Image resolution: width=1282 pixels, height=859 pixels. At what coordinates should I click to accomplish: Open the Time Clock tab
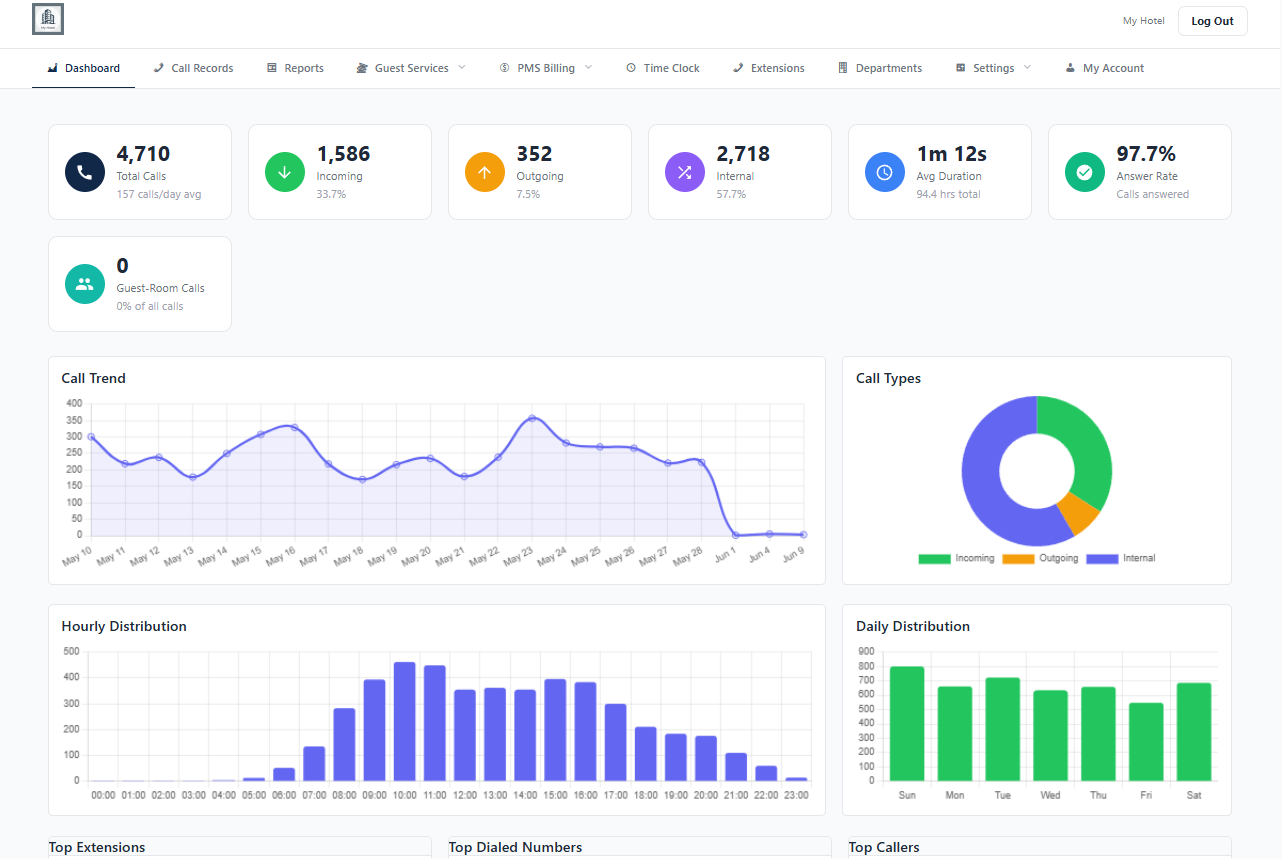662,68
